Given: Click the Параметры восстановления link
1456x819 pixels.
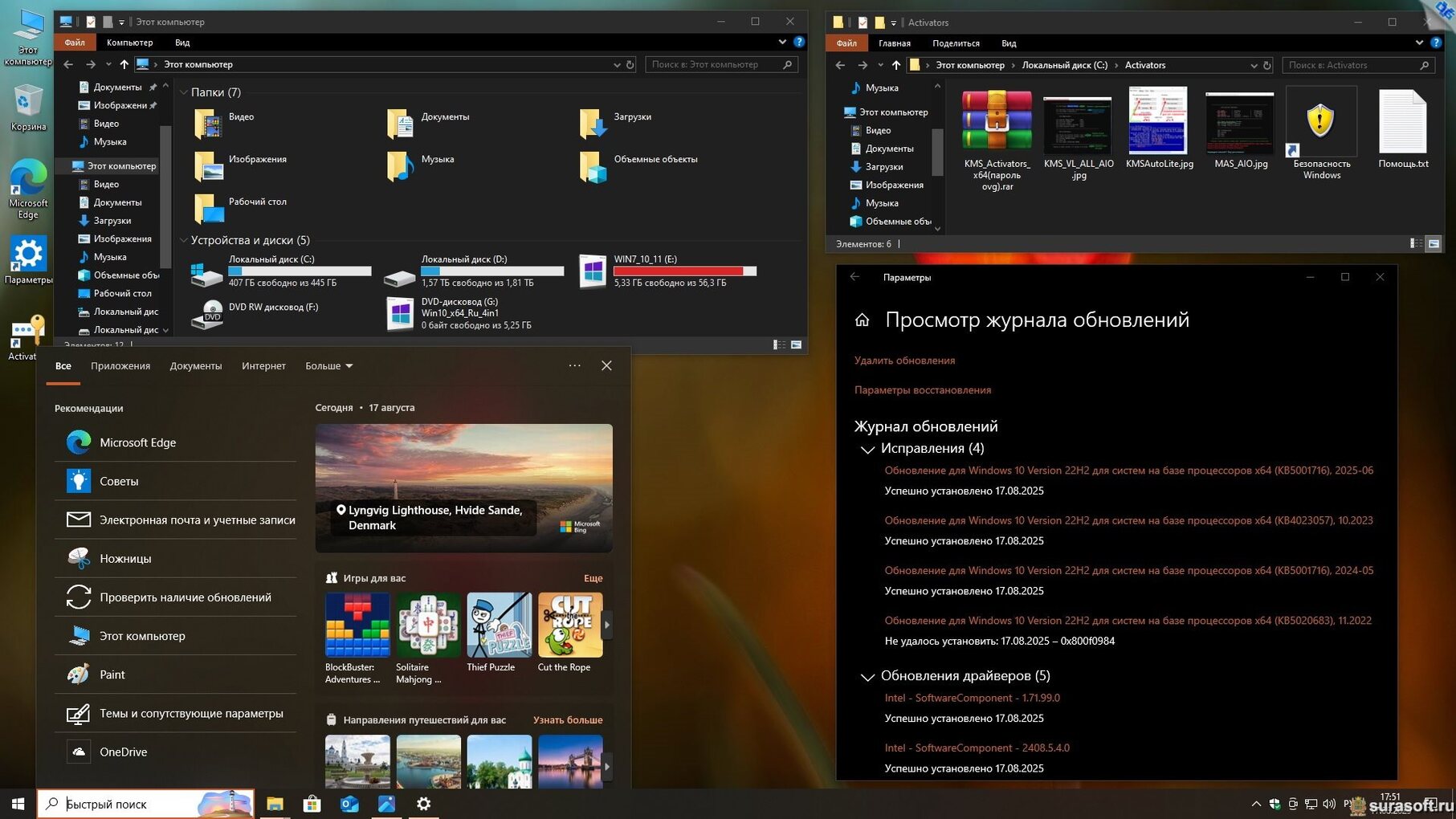Looking at the screenshot, I should click(x=922, y=390).
